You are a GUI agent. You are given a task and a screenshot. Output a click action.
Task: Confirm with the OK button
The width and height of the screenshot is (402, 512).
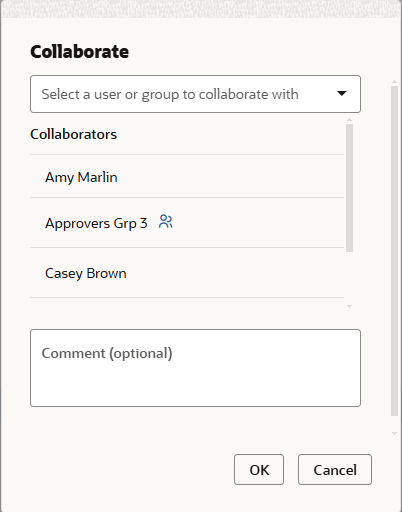pyautogui.click(x=259, y=470)
